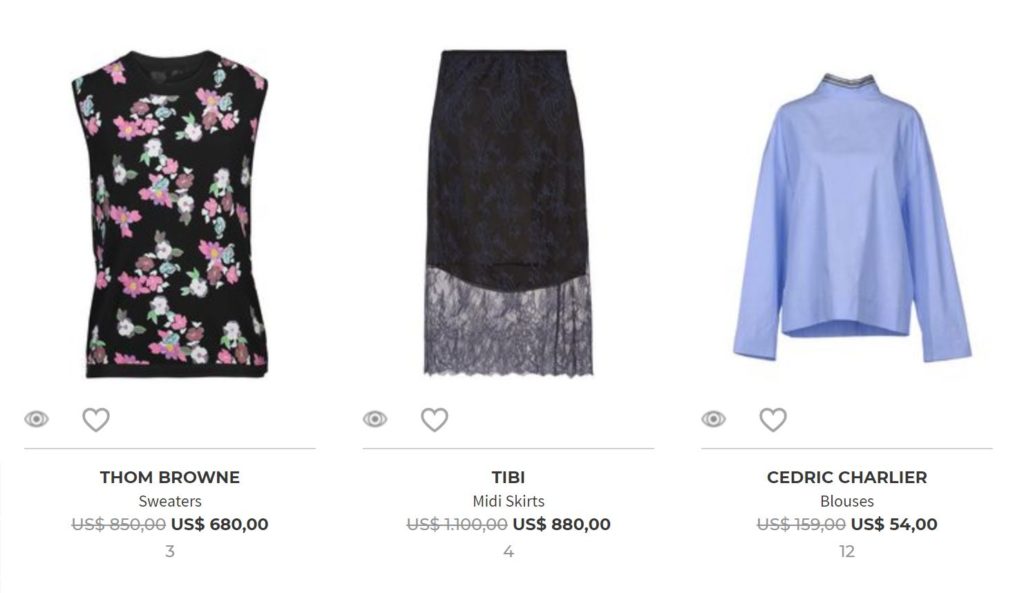Click the blue Cedric Charlier blouse image

[851, 217]
